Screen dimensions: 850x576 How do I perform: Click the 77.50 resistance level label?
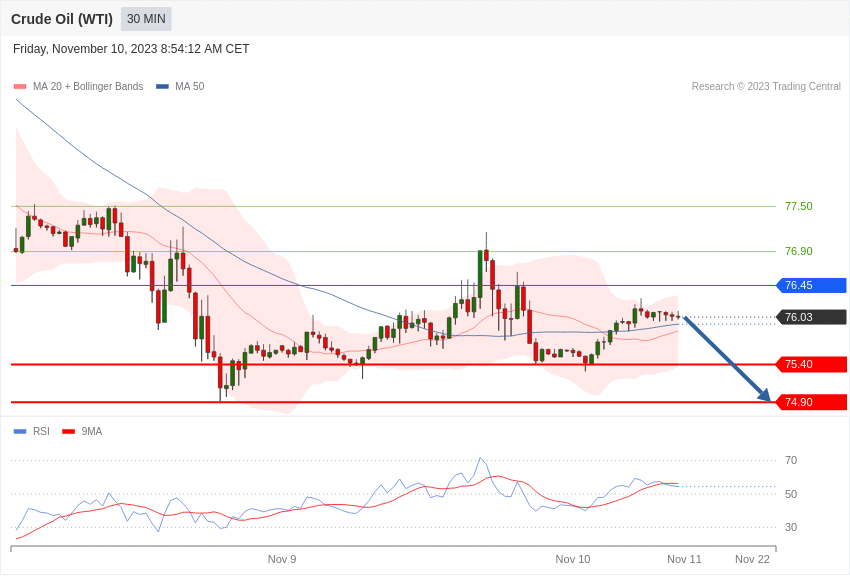pos(799,206)
